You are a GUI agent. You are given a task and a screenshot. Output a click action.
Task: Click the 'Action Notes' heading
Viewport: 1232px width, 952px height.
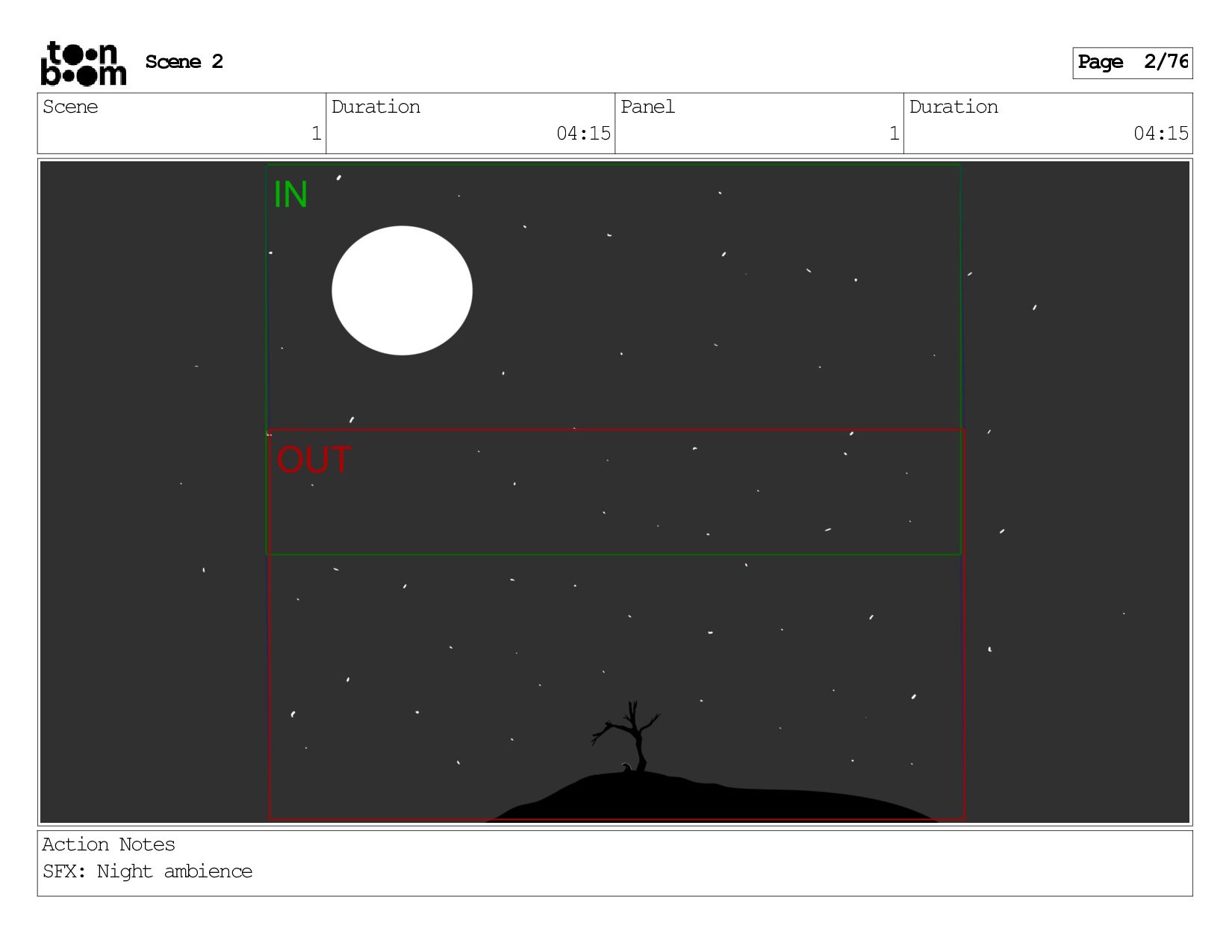tap(108, 844)
